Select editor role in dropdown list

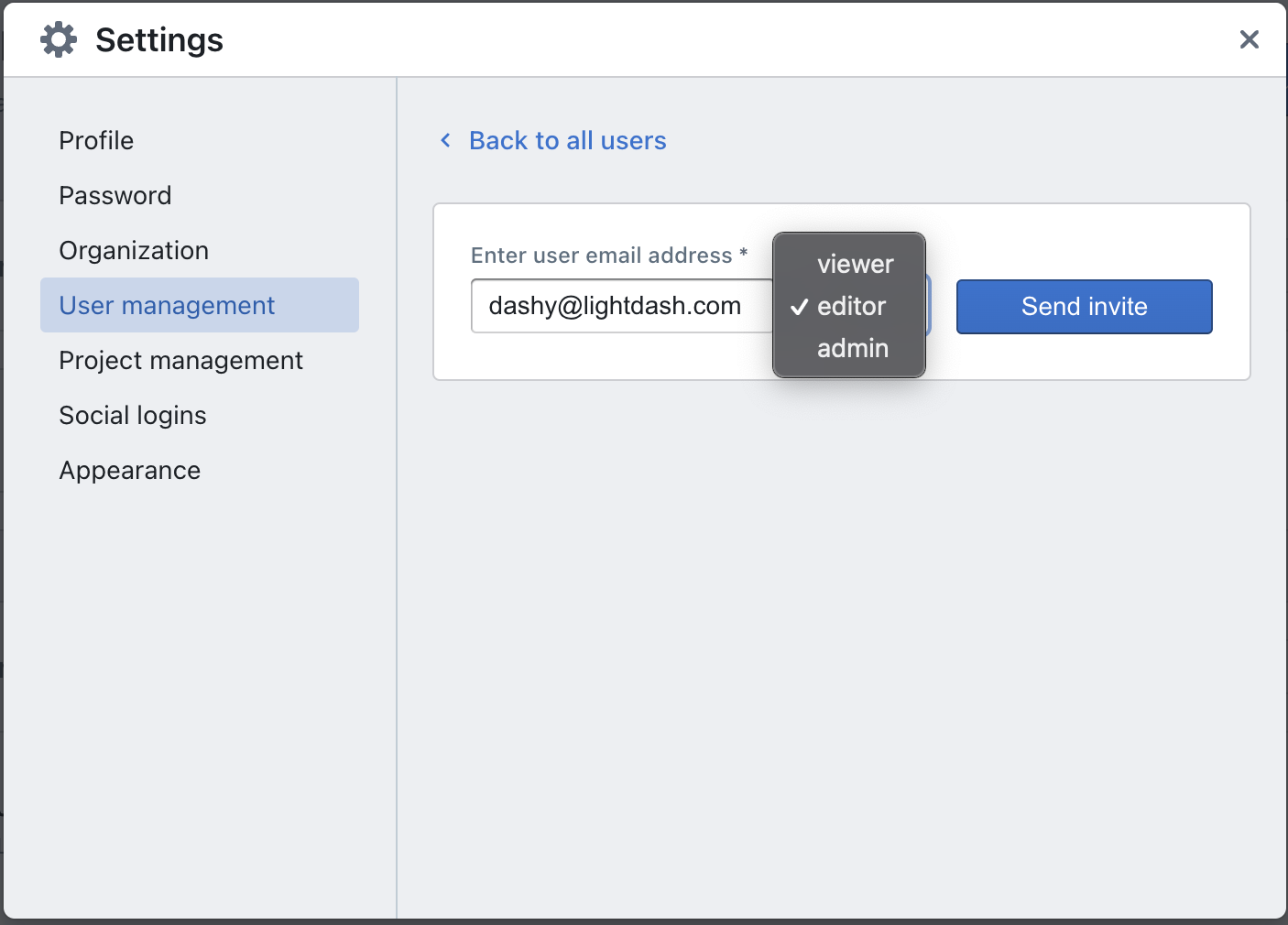point(851,306)
